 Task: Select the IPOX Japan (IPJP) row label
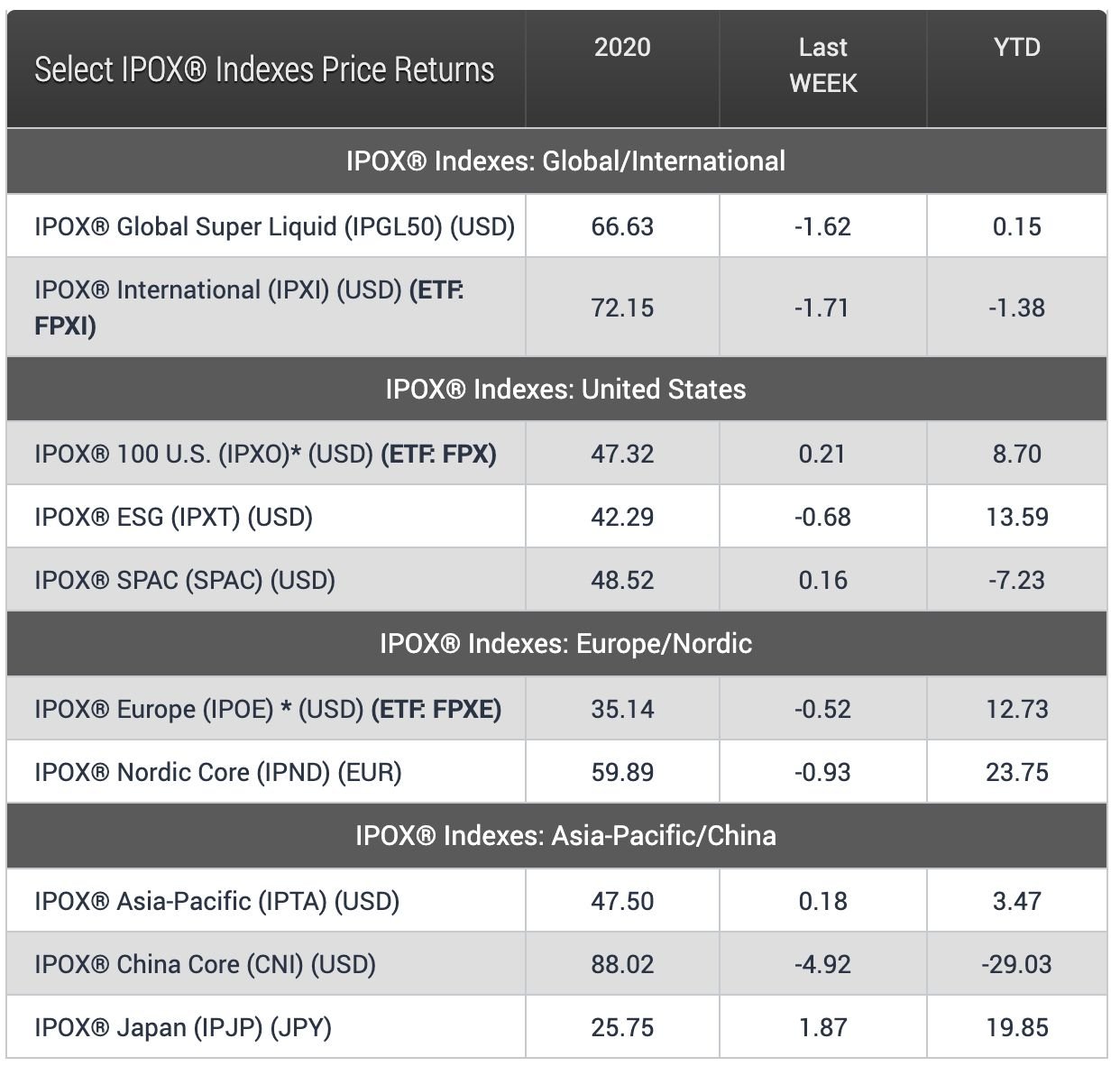183,1027
